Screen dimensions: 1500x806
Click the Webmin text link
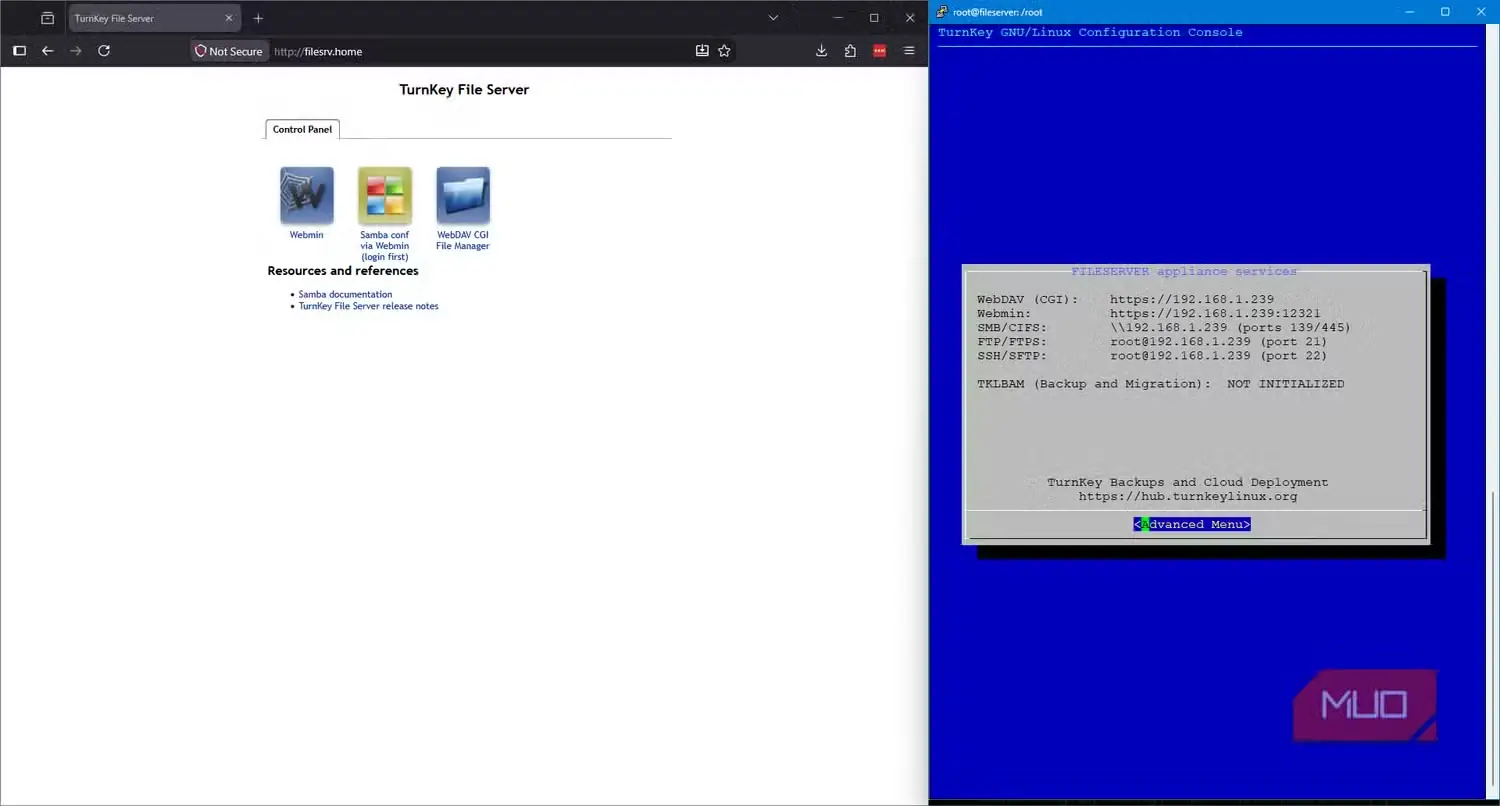point(307,235)
